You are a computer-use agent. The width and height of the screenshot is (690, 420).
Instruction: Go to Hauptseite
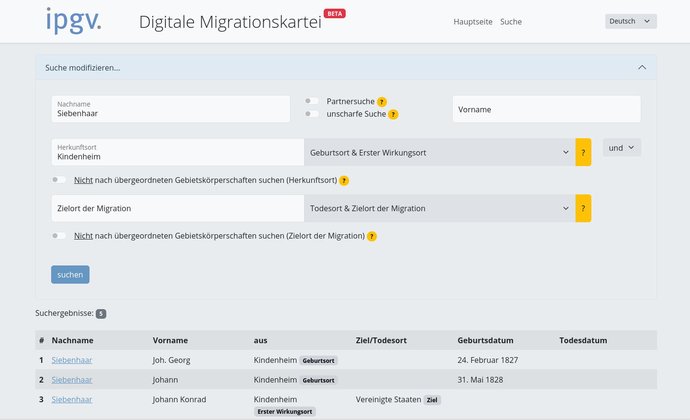pyautogui.click(x=473, y=22)
